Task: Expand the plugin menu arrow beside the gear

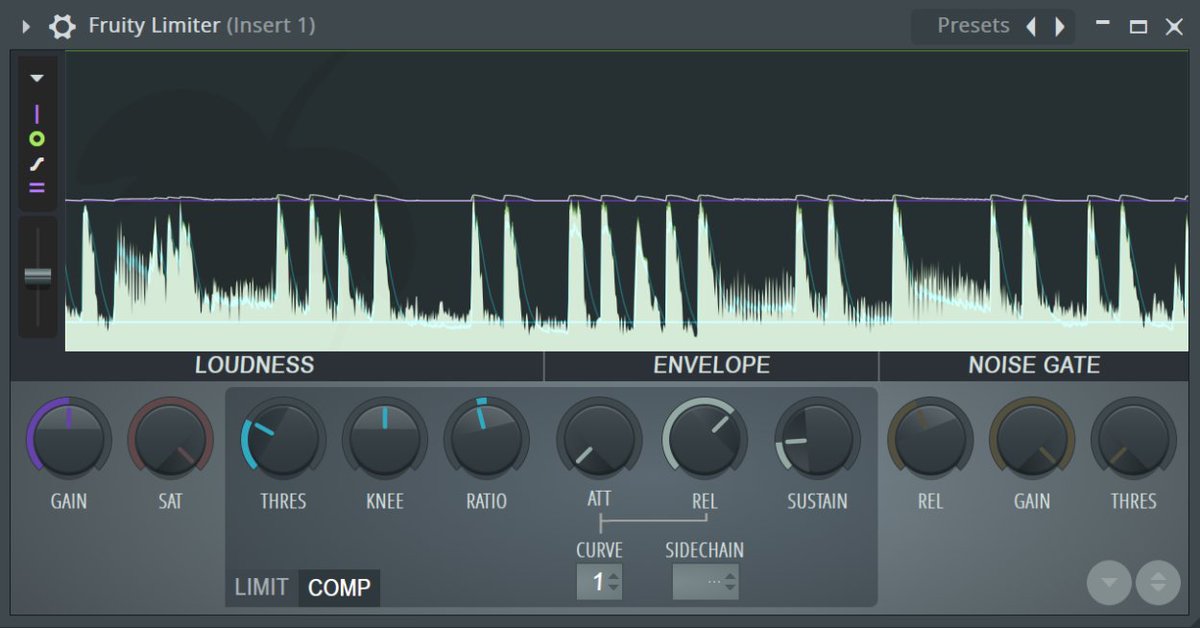Action: 26,27
